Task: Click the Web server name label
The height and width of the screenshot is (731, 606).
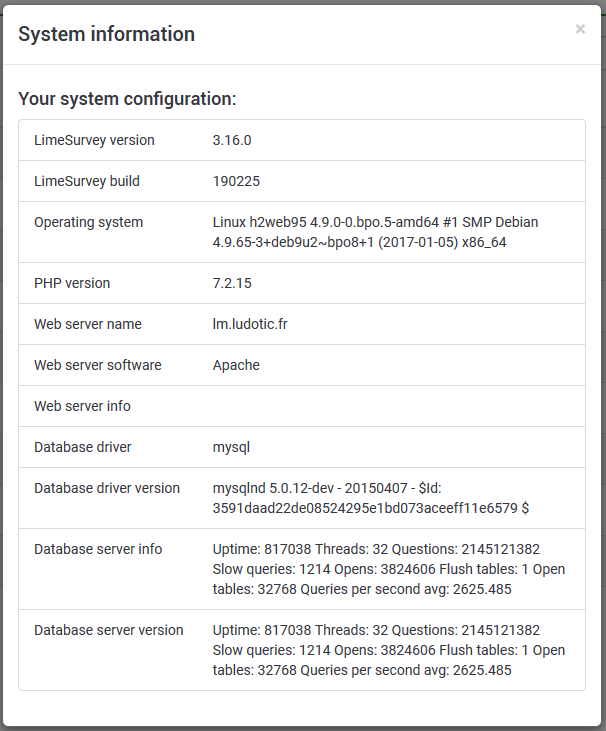Action: (x=88, y=324)
